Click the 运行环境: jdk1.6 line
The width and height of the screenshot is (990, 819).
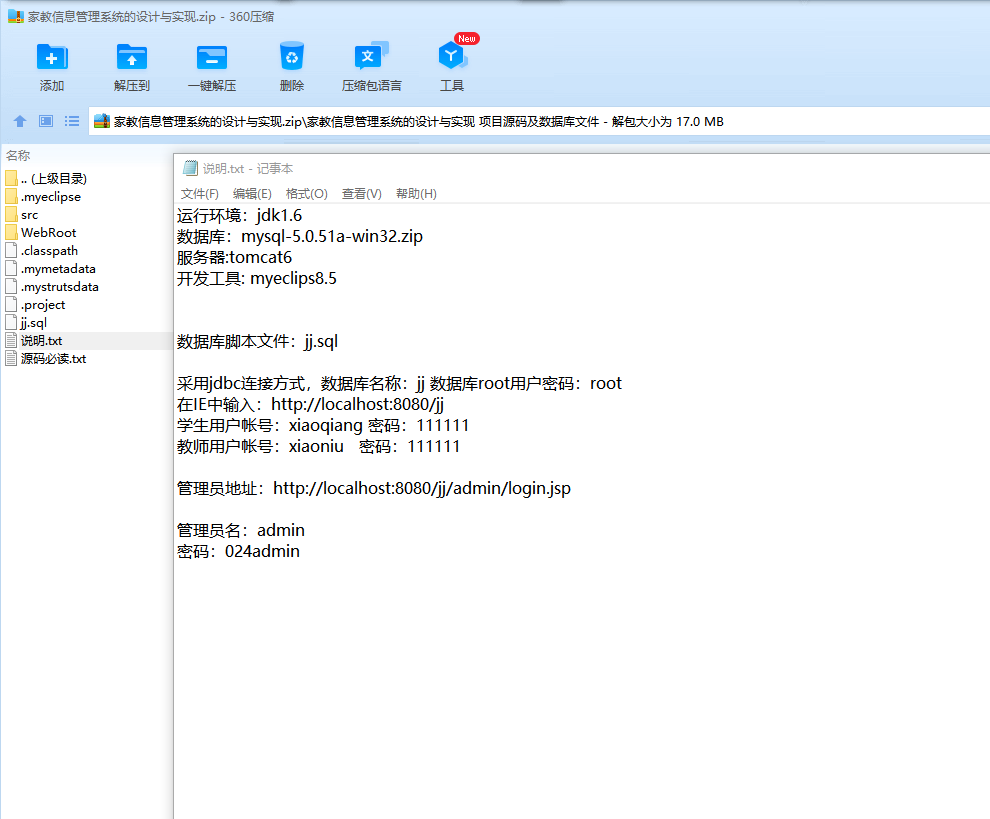tap(239, 215)
